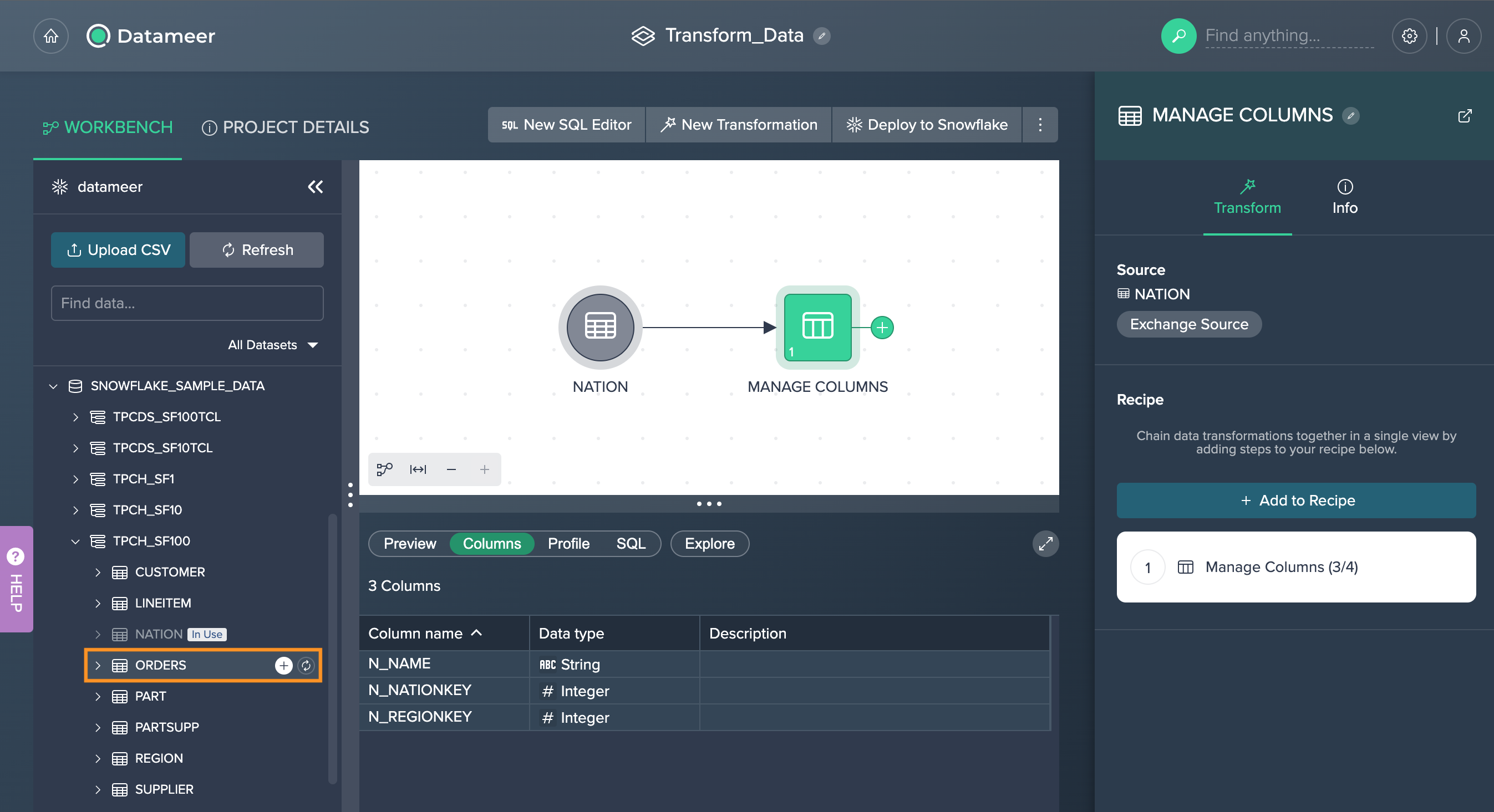Open Manage Columns panel in new window icon
Image resolution: width=1494 pixels, height=812 pixels.
[1465, 115]
